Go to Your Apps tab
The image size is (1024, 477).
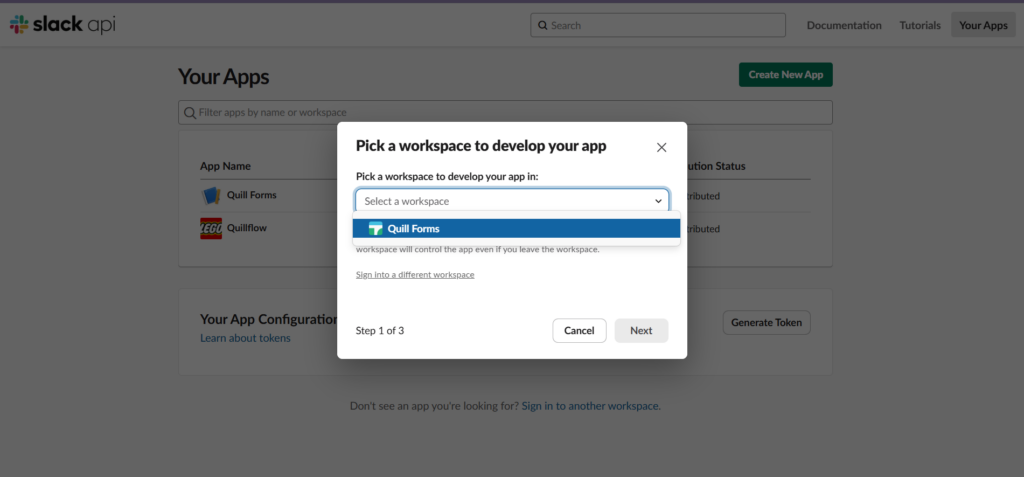[x=983, y=25]
